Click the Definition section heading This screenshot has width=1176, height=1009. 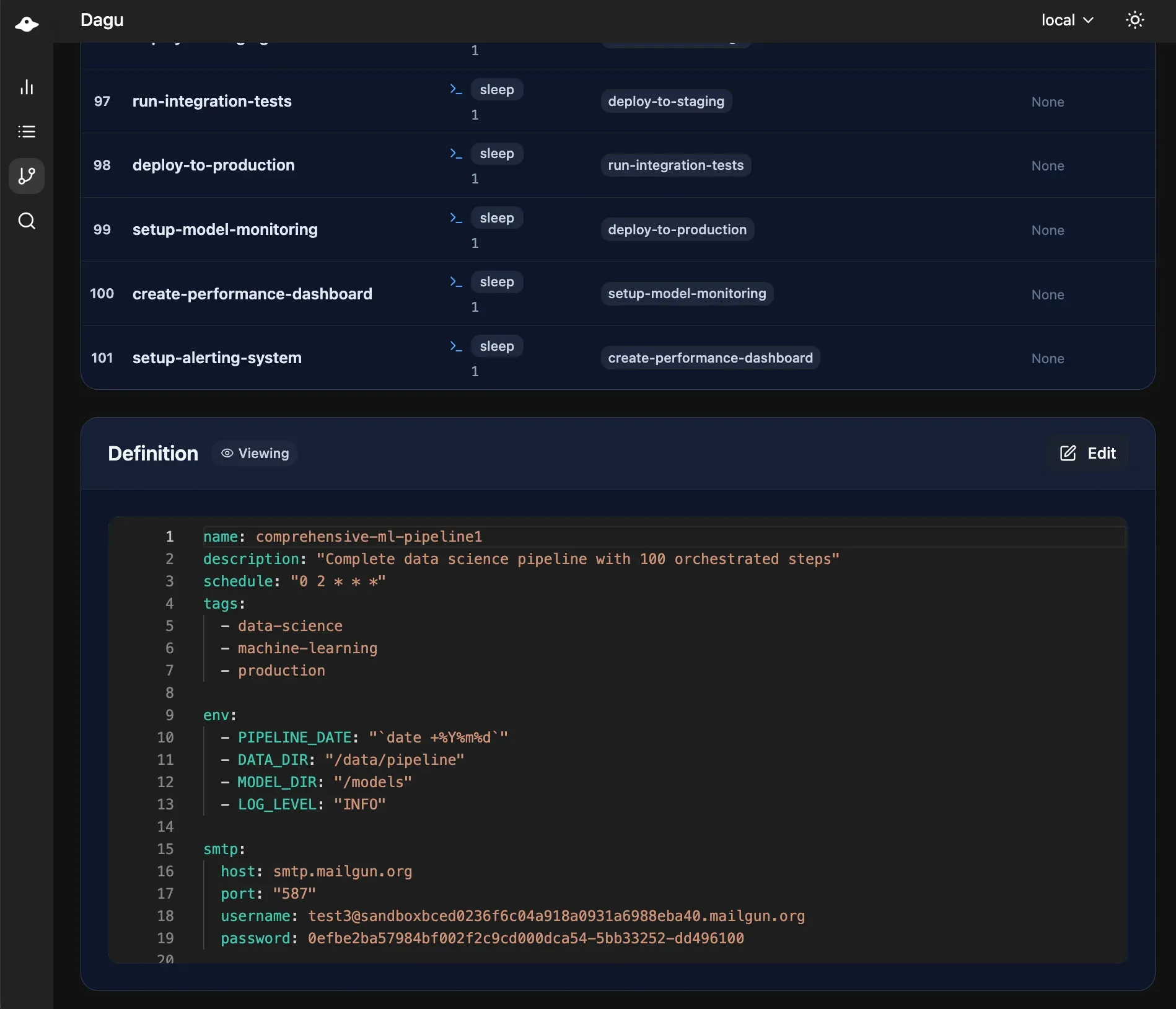point(153,453)
